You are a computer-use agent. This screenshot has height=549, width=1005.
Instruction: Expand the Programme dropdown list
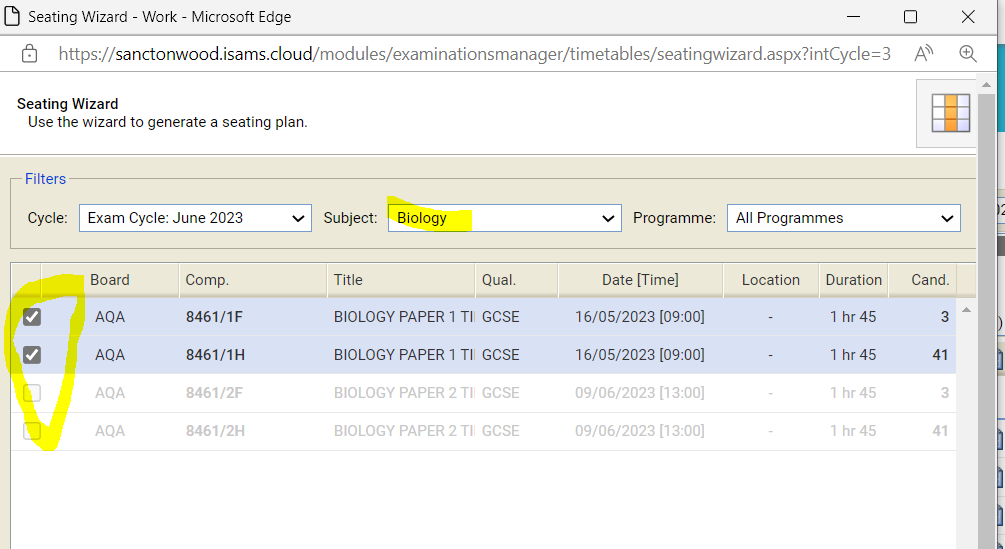(844, 218)
